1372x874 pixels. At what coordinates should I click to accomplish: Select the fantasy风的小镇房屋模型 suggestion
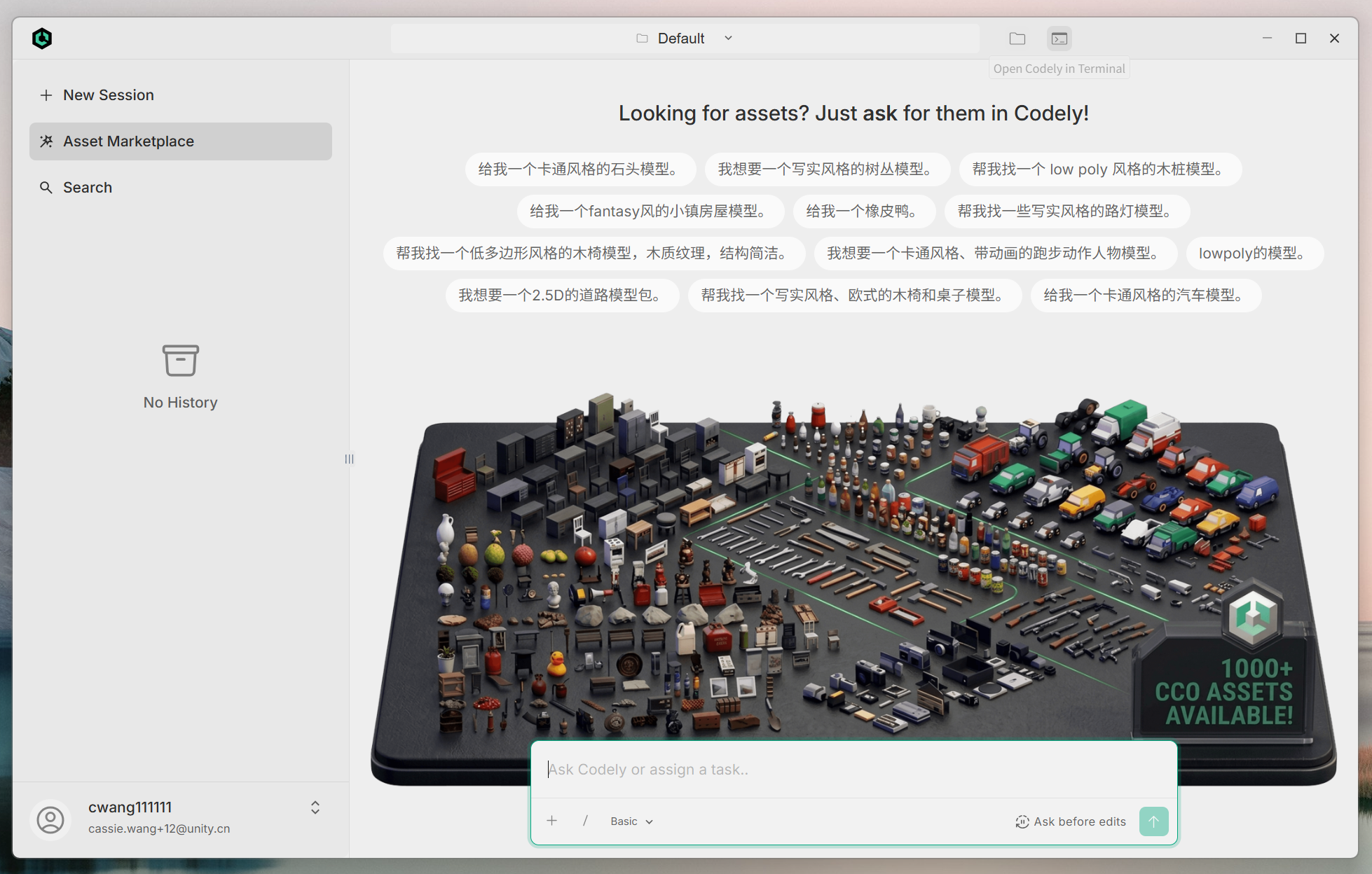coord(650,211)
